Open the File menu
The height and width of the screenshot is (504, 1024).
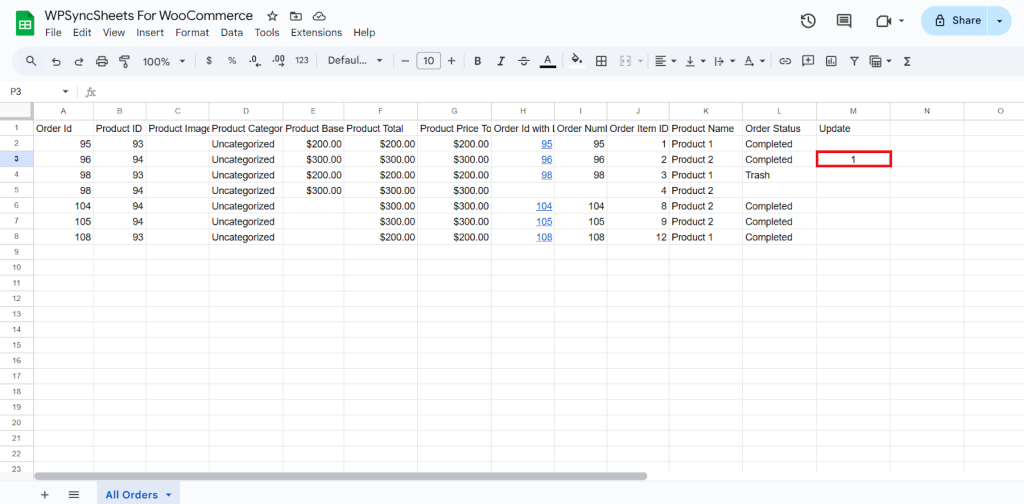click(54, 33)
